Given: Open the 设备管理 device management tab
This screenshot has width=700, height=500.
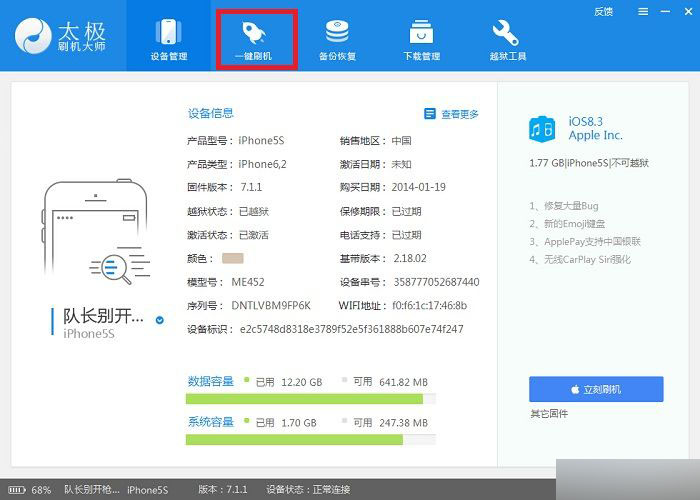Looking at the screenshot, I should [x=168, y=36].
